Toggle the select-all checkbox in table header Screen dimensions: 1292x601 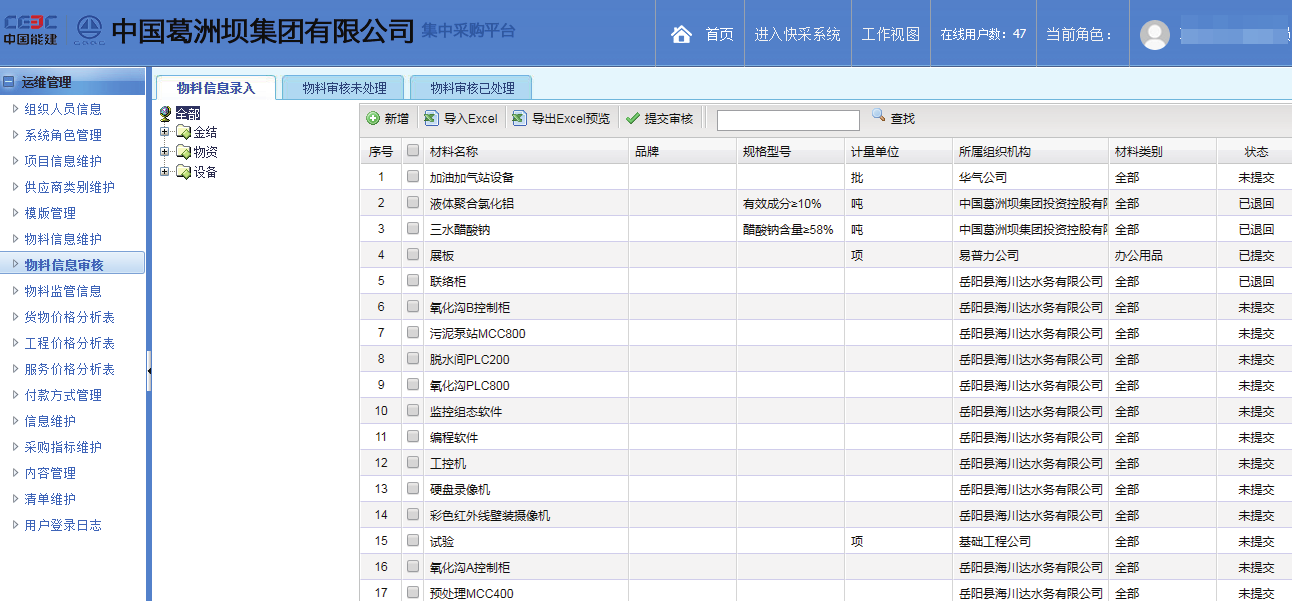413,151
